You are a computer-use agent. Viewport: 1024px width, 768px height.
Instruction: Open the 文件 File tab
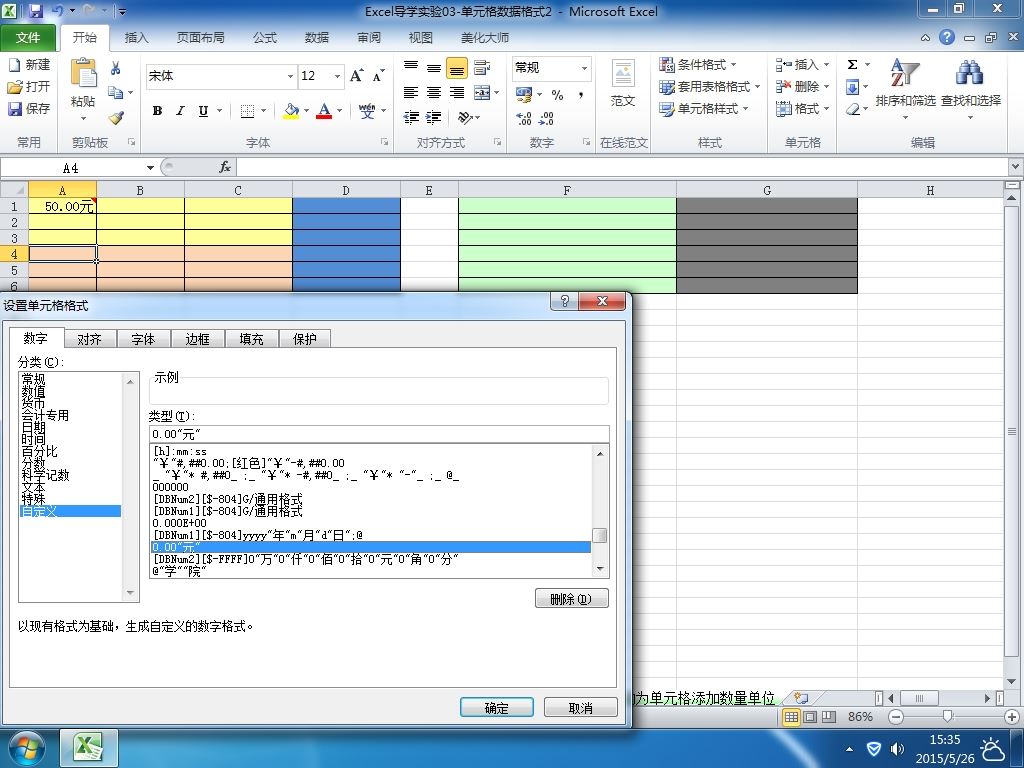pos(28,38)
